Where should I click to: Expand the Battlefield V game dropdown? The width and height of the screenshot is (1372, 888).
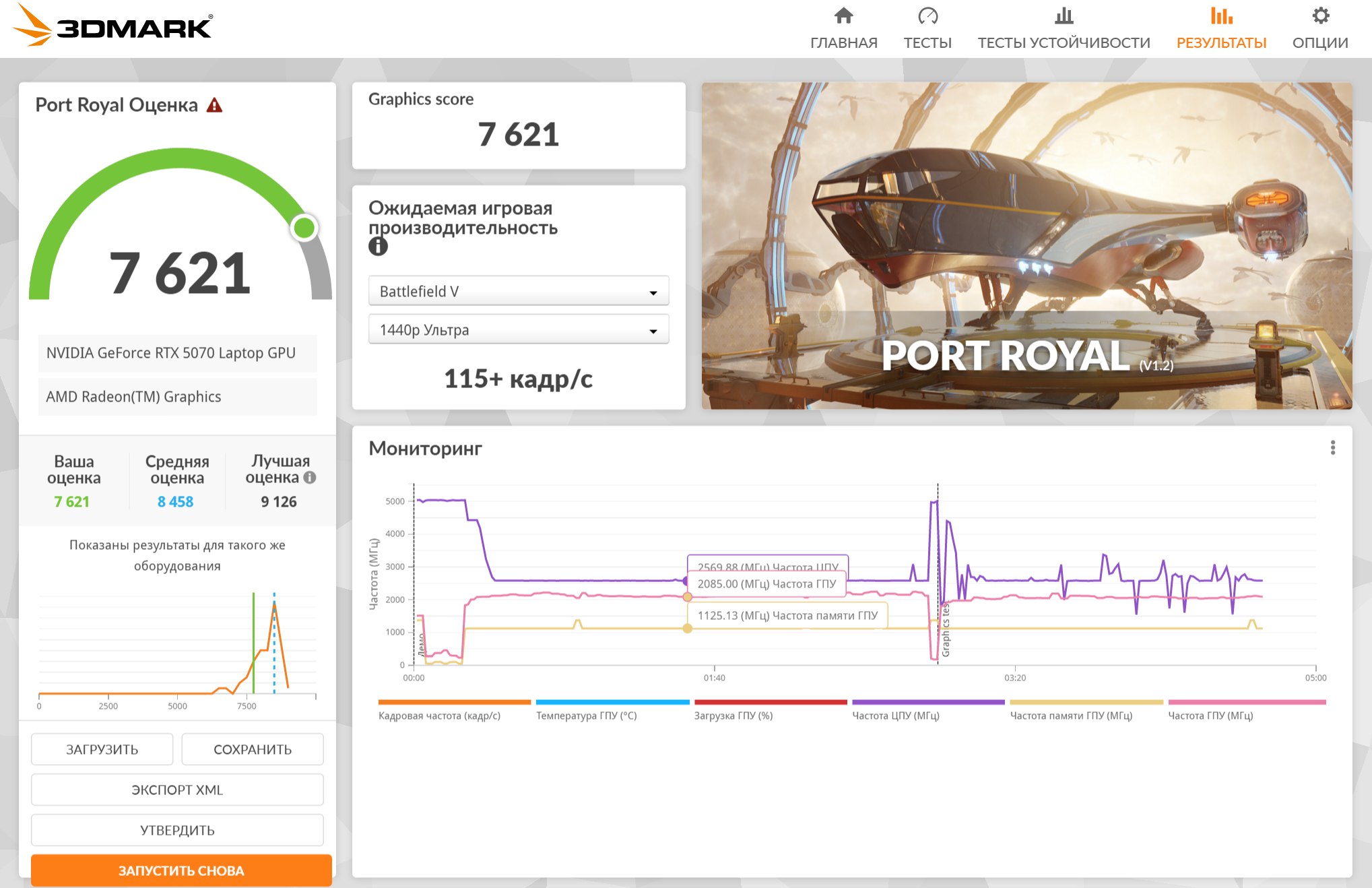click(x=518, y=291)
